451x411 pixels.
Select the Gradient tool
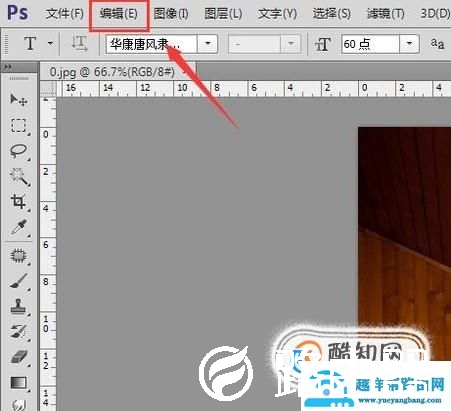click(18, 382)
